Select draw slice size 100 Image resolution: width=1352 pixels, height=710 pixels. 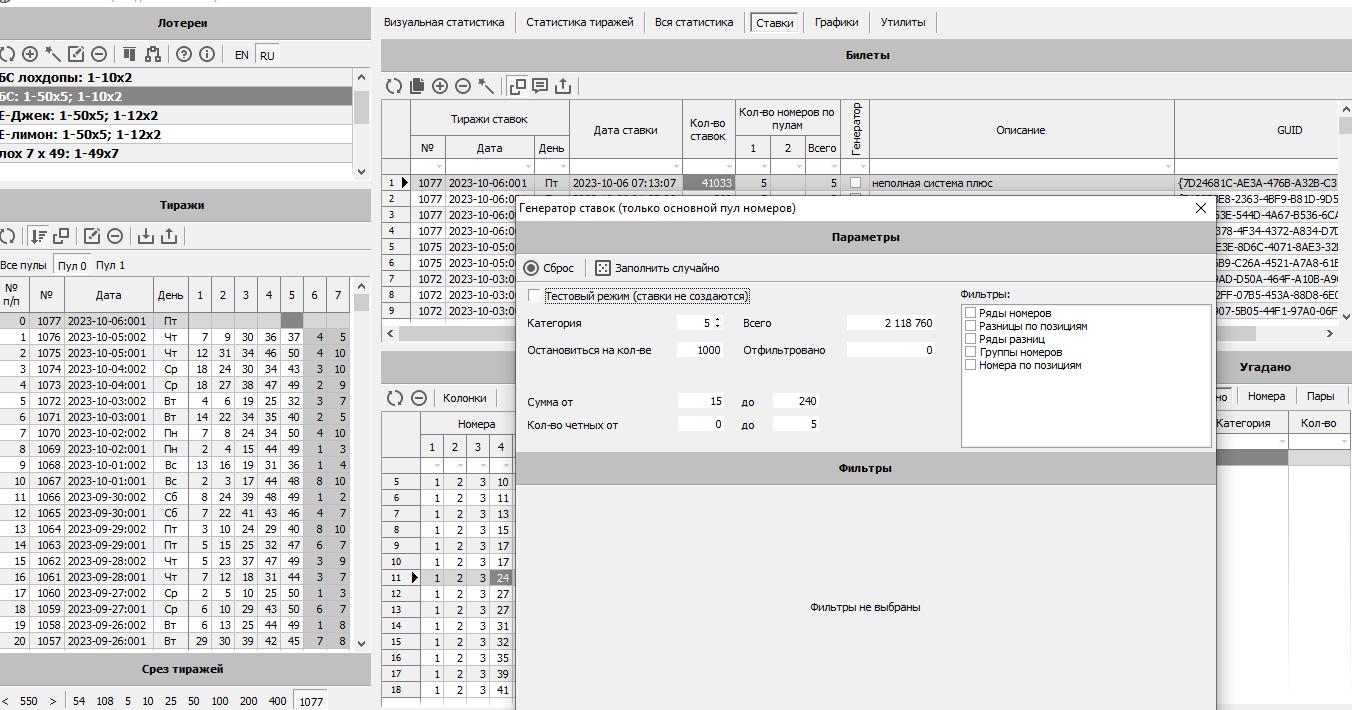coord(220,701)
